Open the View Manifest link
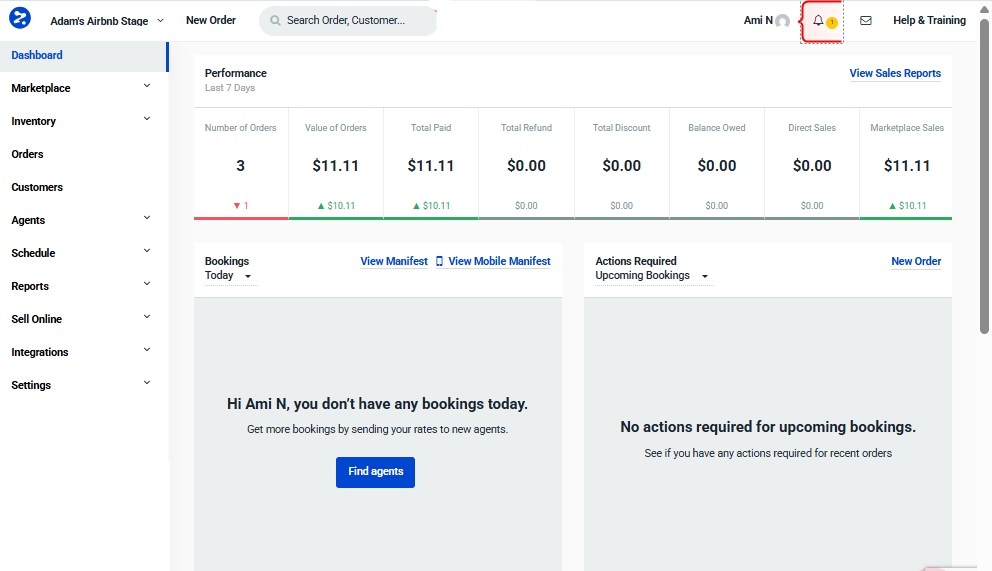The width and height of the screenshot is (992, 571). [x=394, y=261]
